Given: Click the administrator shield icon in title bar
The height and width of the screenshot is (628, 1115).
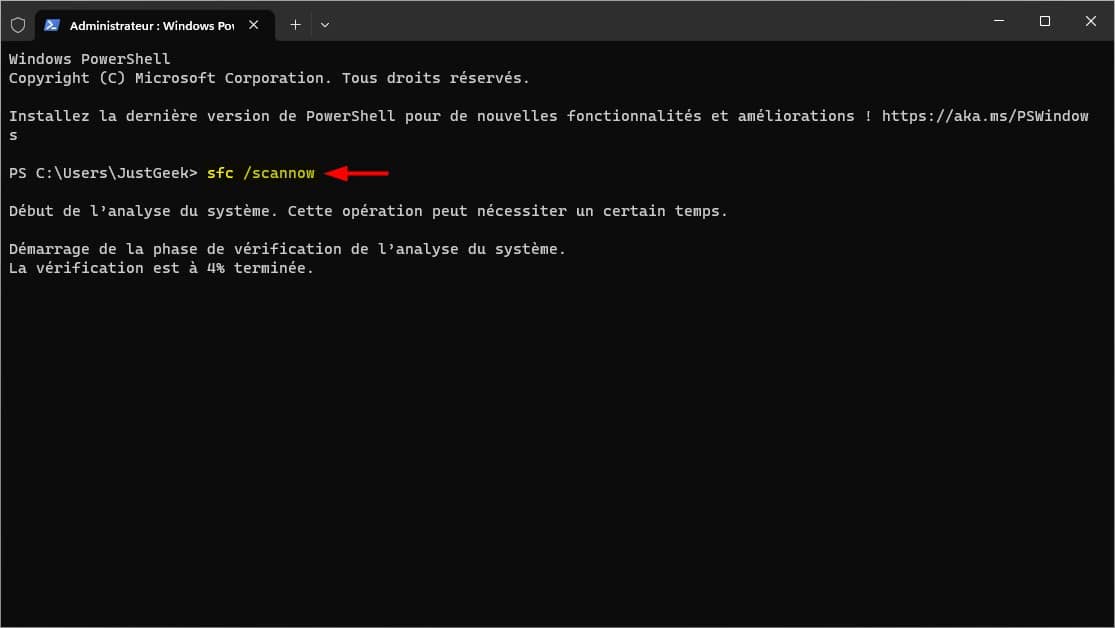Looking at the screenshot, I should 18,25.
